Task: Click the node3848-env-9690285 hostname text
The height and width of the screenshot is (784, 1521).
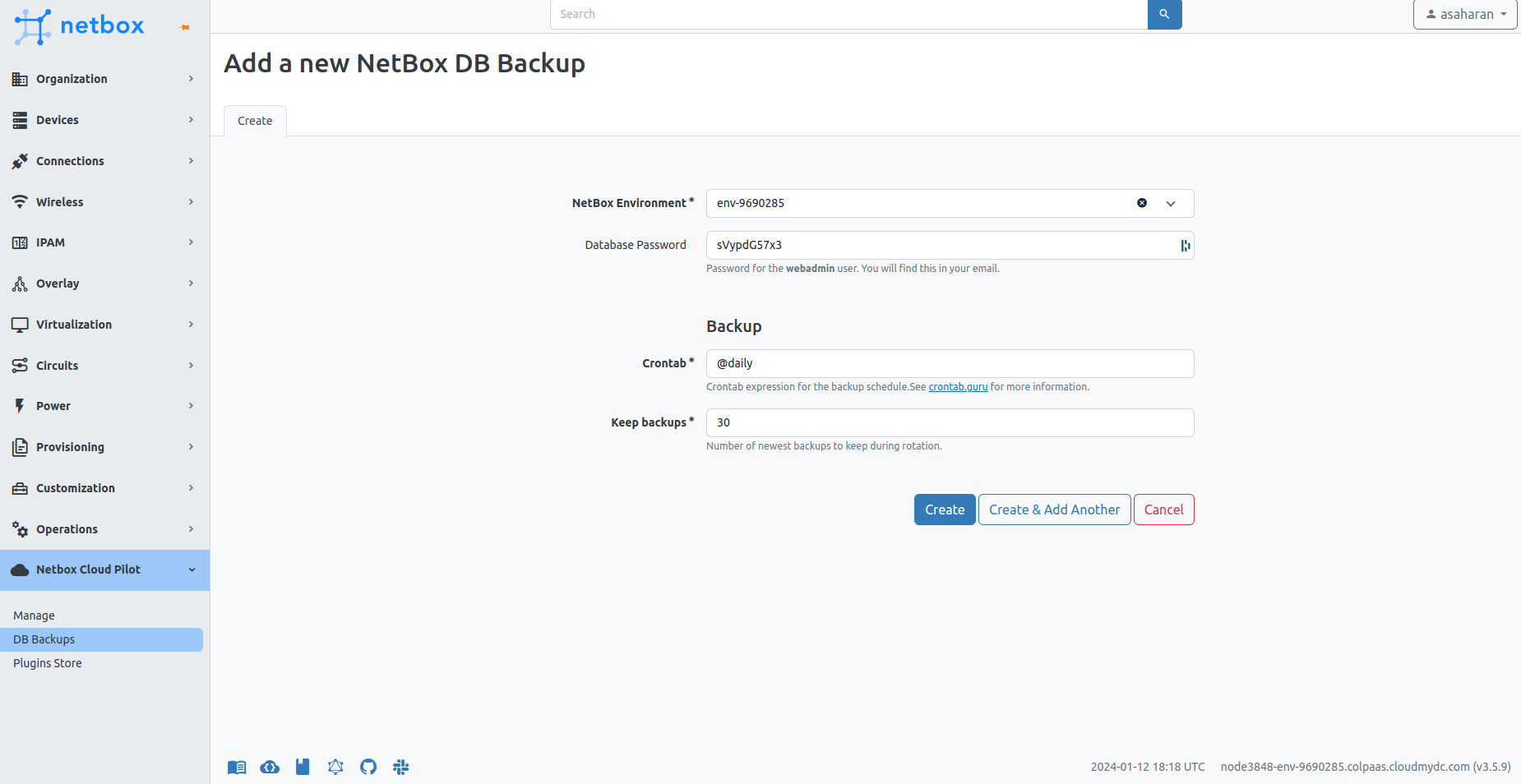Action: [1366, 767]
